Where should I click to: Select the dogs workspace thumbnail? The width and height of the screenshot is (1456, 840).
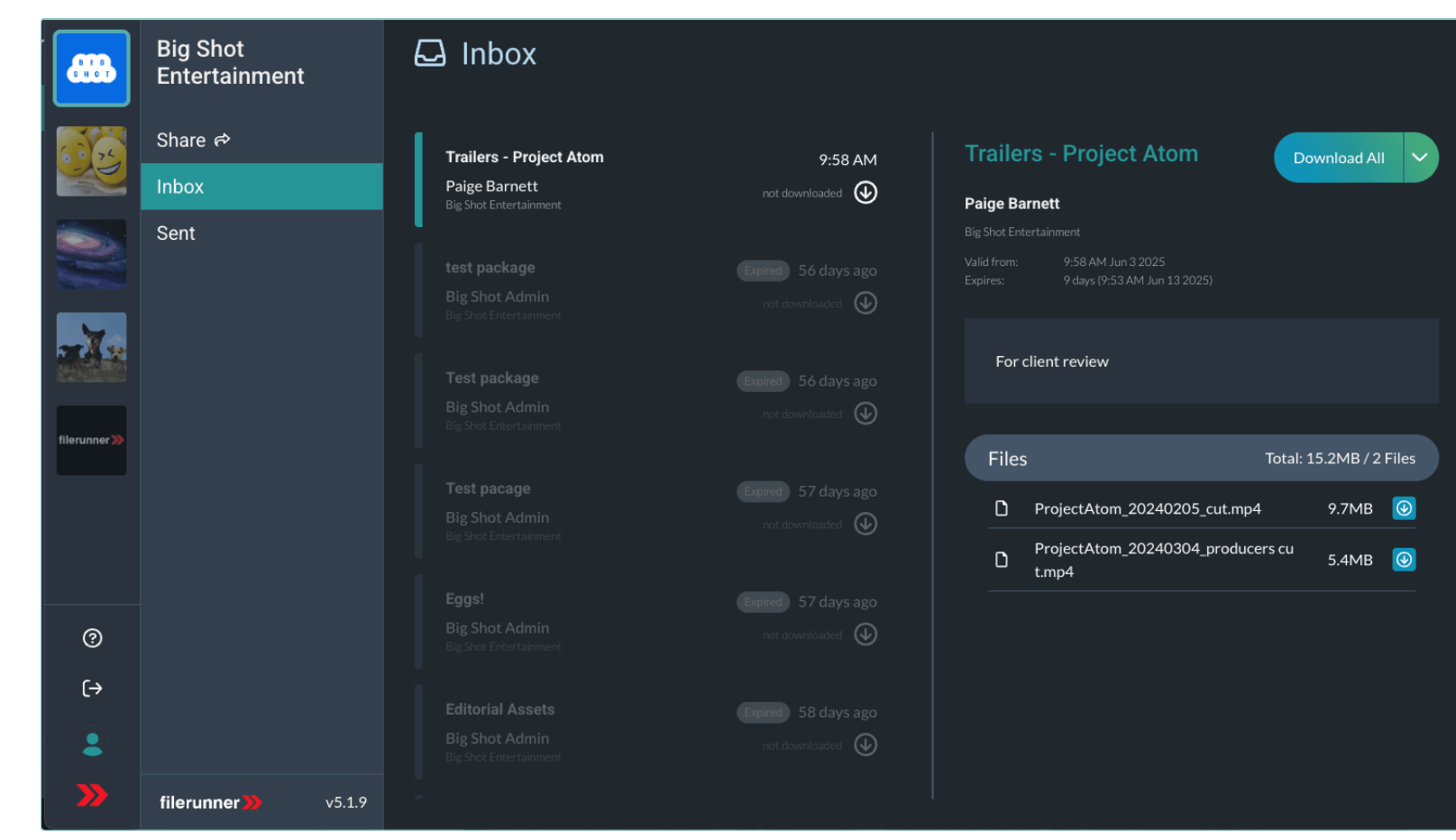(x=91, y=347)
